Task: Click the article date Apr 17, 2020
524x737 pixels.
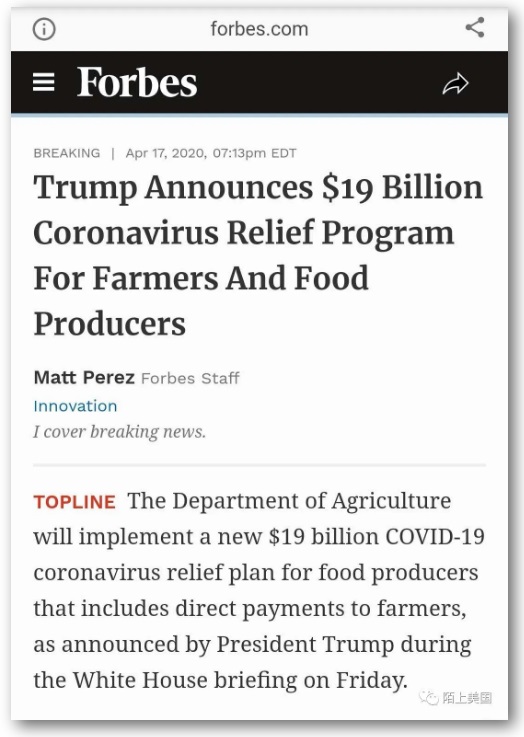Action: tap(165, 153)
